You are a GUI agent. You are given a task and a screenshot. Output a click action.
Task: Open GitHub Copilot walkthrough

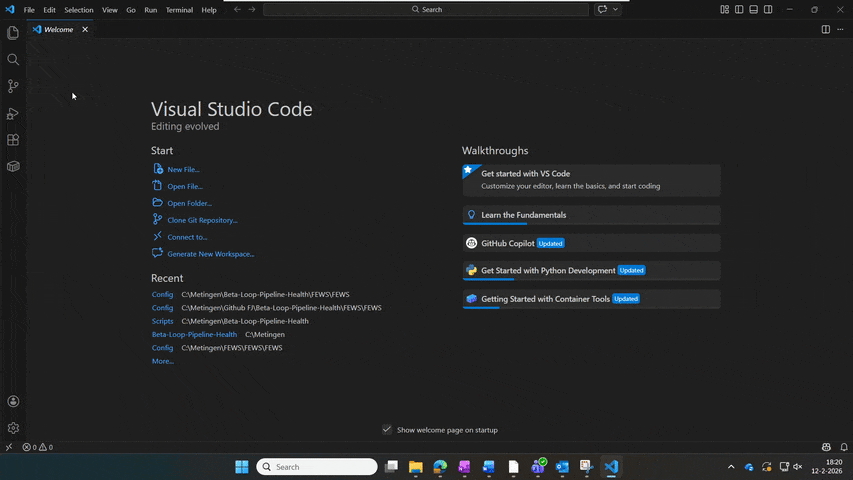click(x=591, y=243)
